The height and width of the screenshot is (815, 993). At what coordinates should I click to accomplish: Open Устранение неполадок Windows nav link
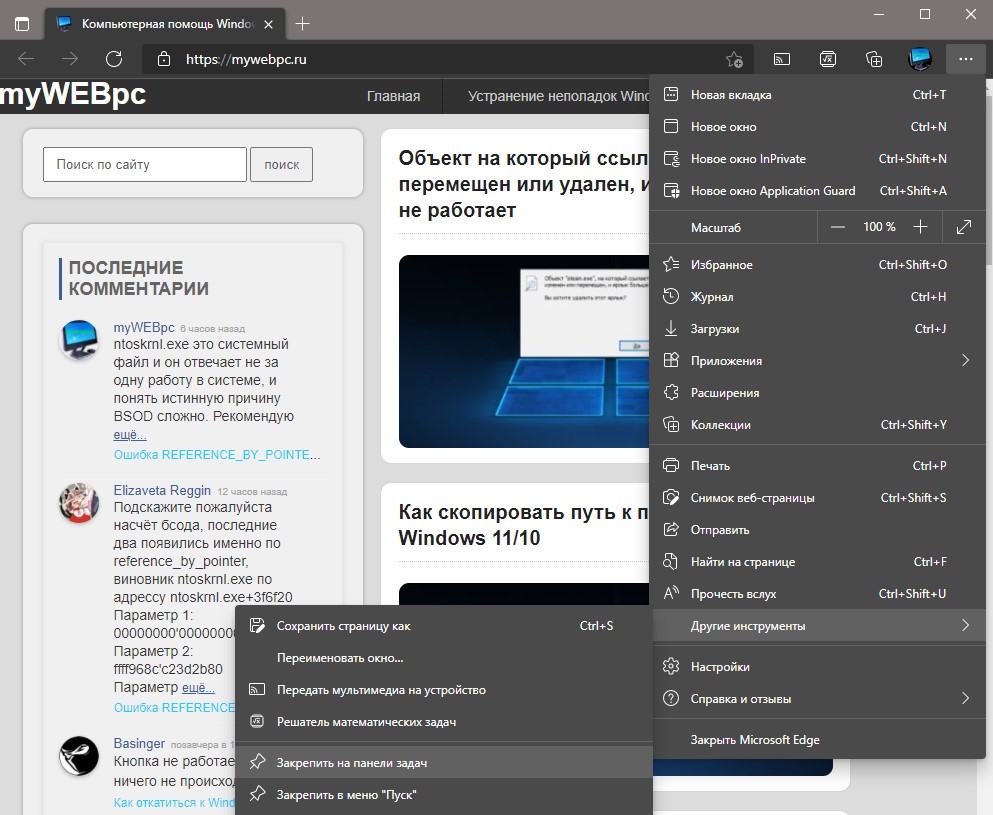(x=559, y=96)
